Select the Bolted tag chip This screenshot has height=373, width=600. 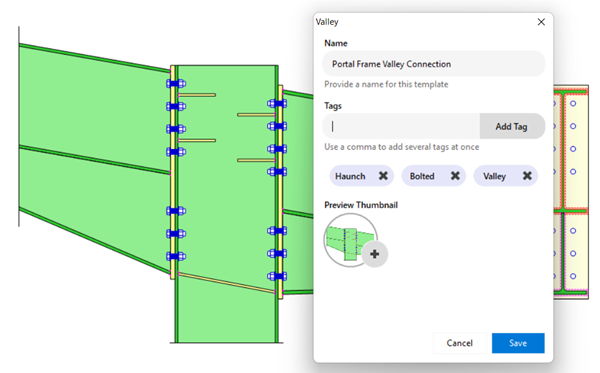click(x=434, y=176)
